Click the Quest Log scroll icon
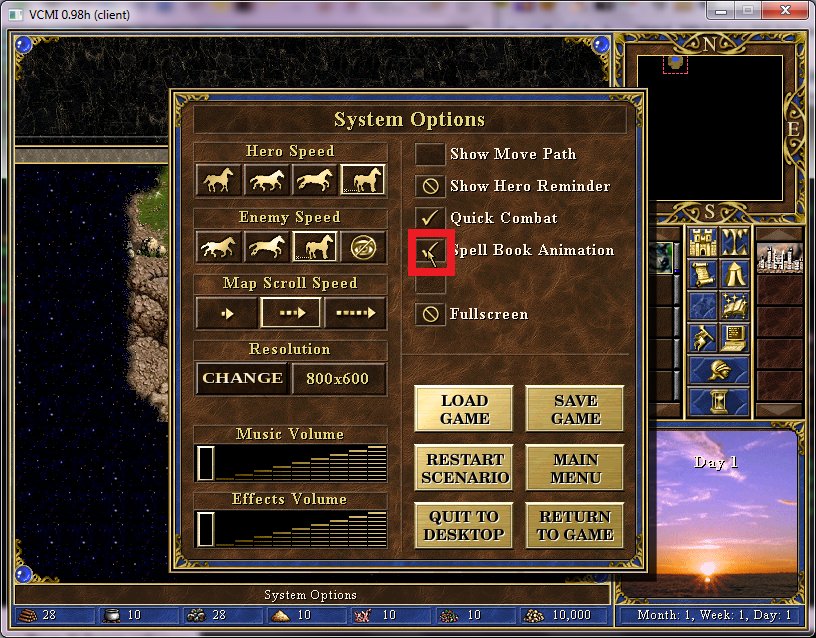This screenshot has height=638, width=816. point(703,275)
